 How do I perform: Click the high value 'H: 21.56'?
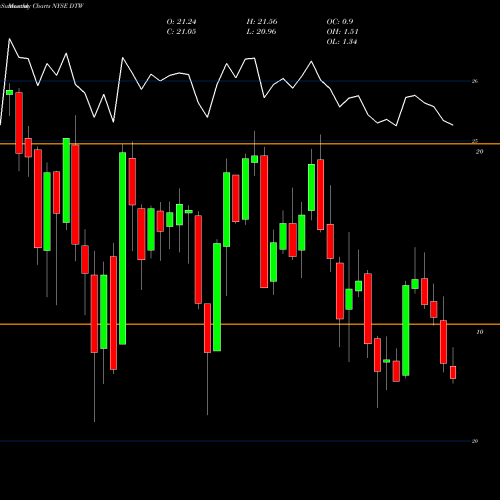tap(262, 22)
